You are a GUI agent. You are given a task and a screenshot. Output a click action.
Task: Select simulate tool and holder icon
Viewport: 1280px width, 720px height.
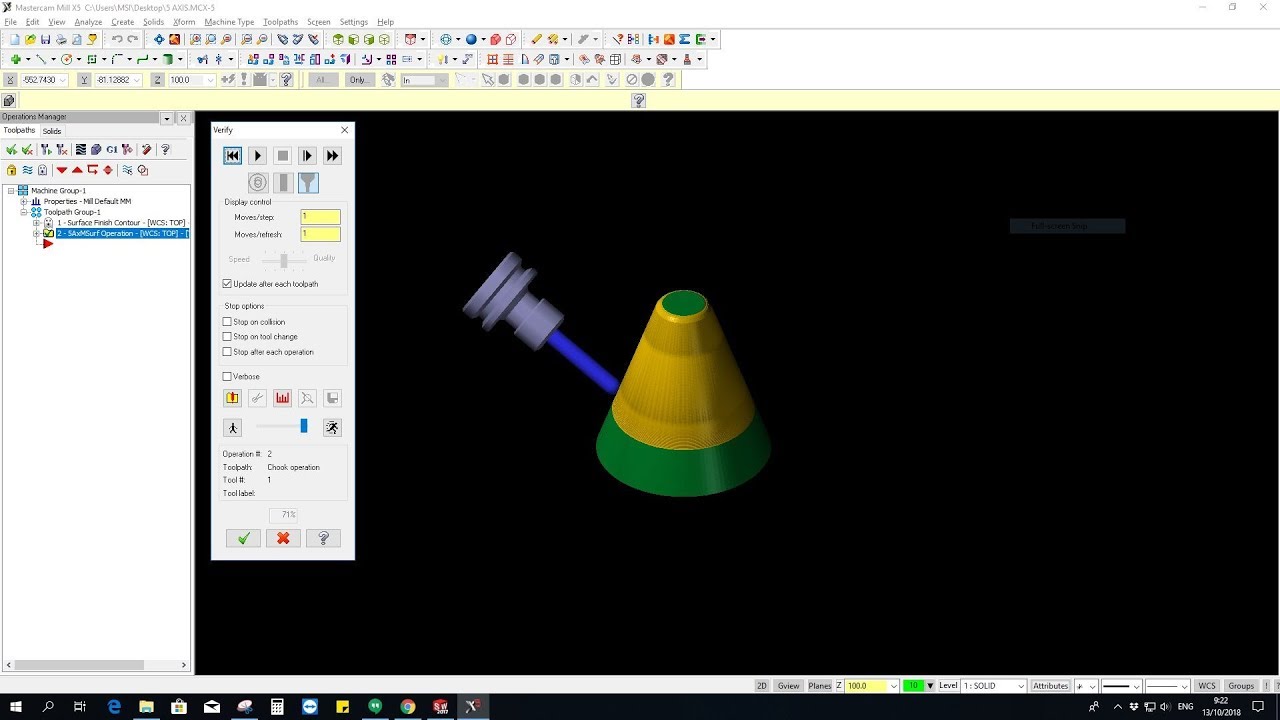coord(308,183)
